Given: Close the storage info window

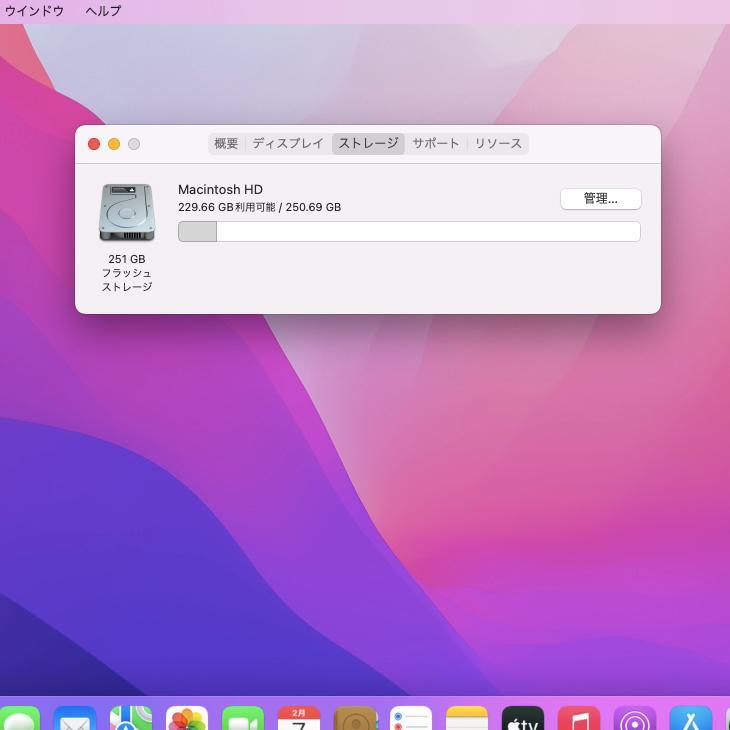Looking at the screenshot, I should 94,144.
